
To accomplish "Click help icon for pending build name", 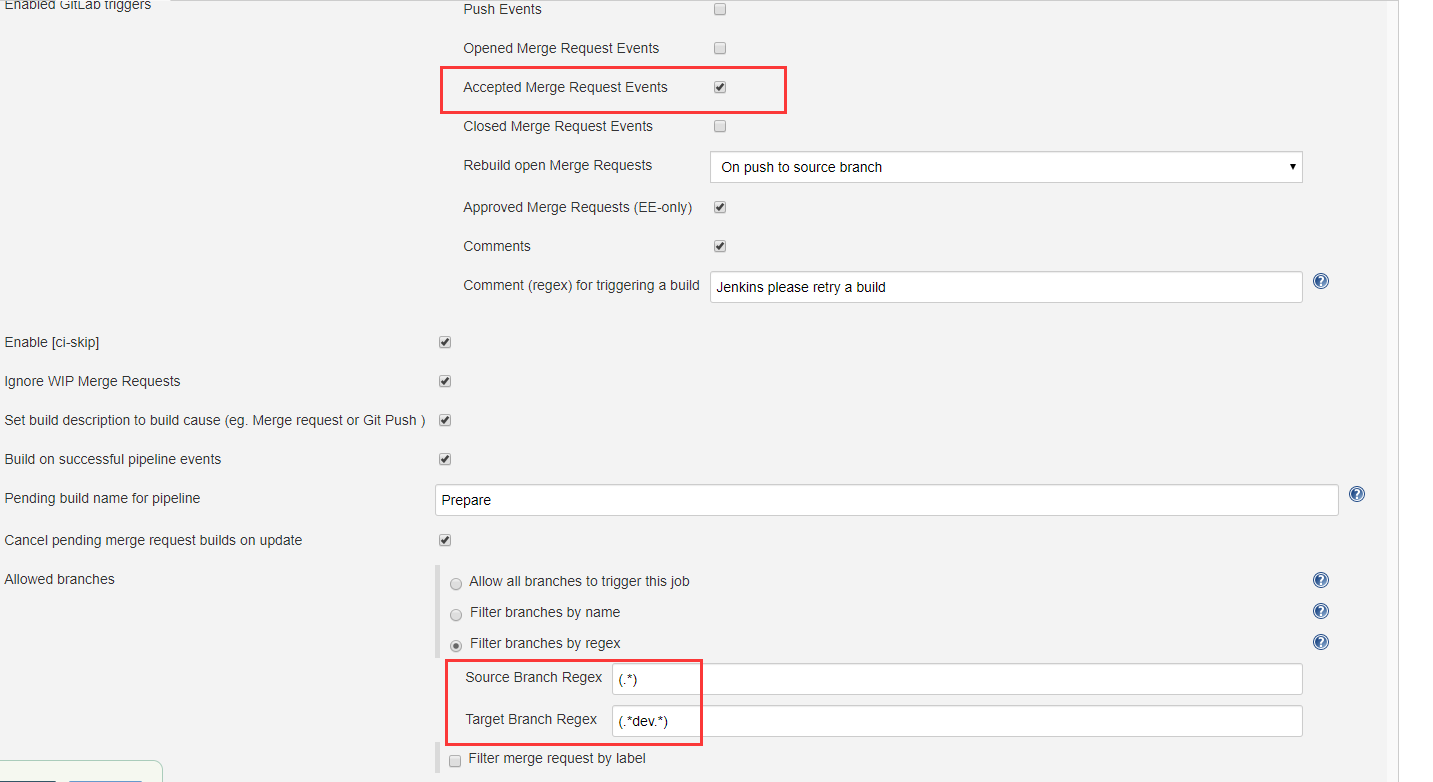I will 1356,494.
